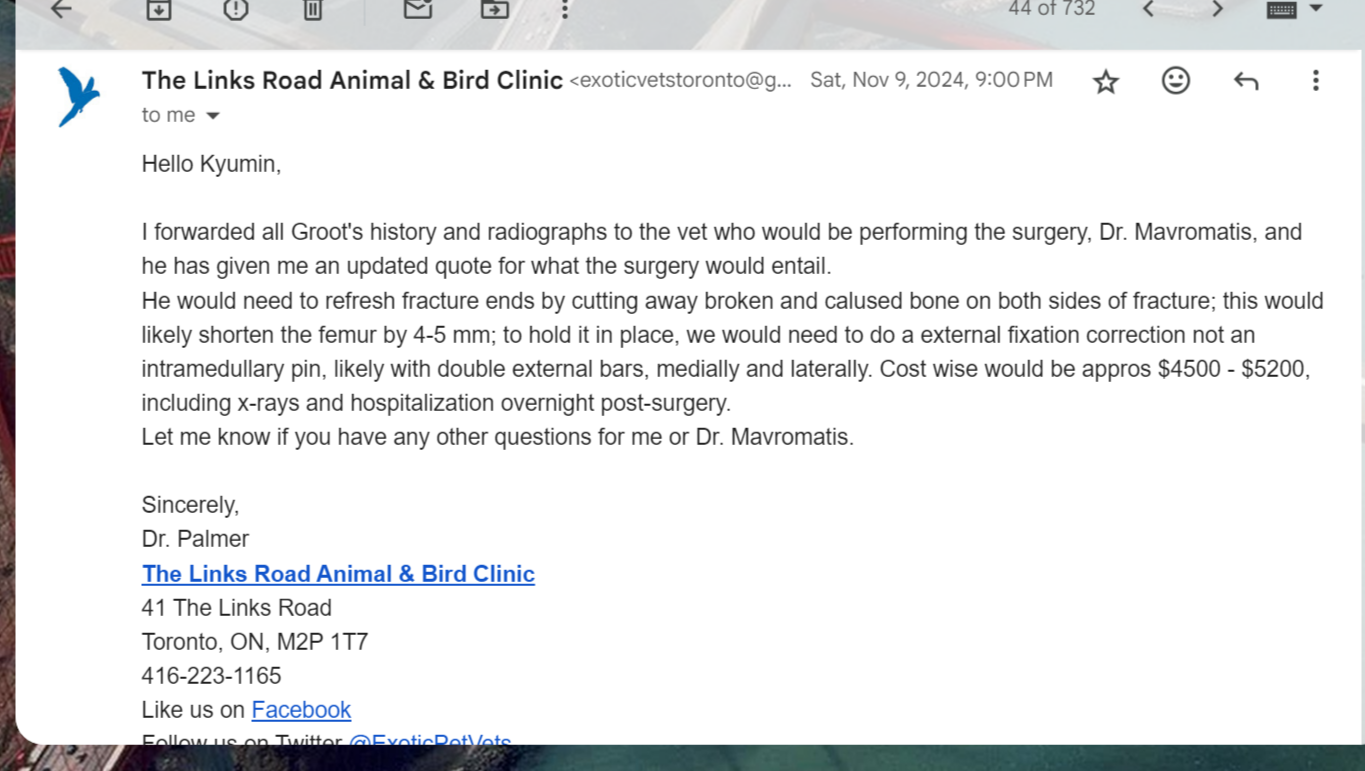1365x771 pixels.
Task: Open the Facebook link in signature
Action: tap(301, 710)
